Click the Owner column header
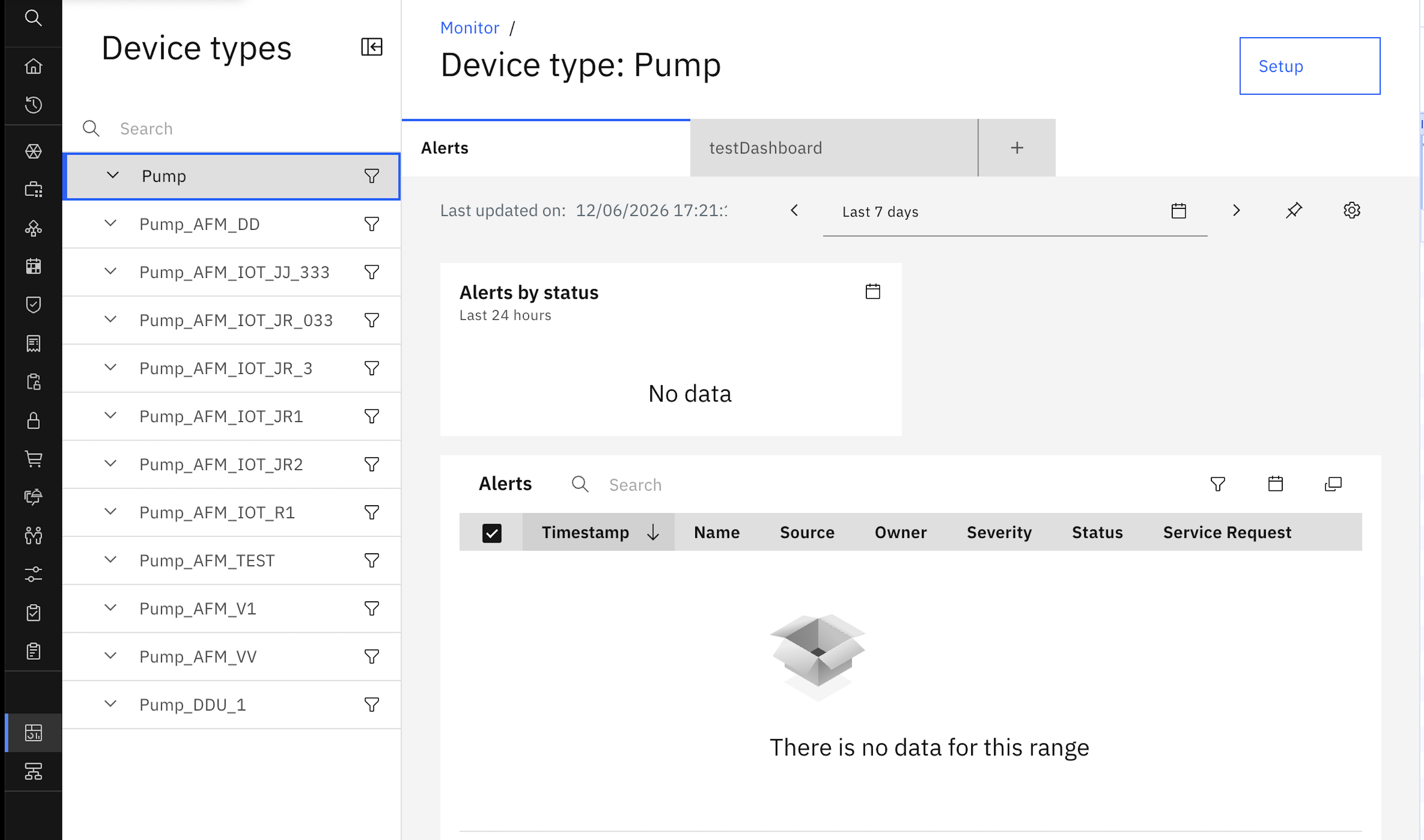1424x840 pixels. click(900, 533)
